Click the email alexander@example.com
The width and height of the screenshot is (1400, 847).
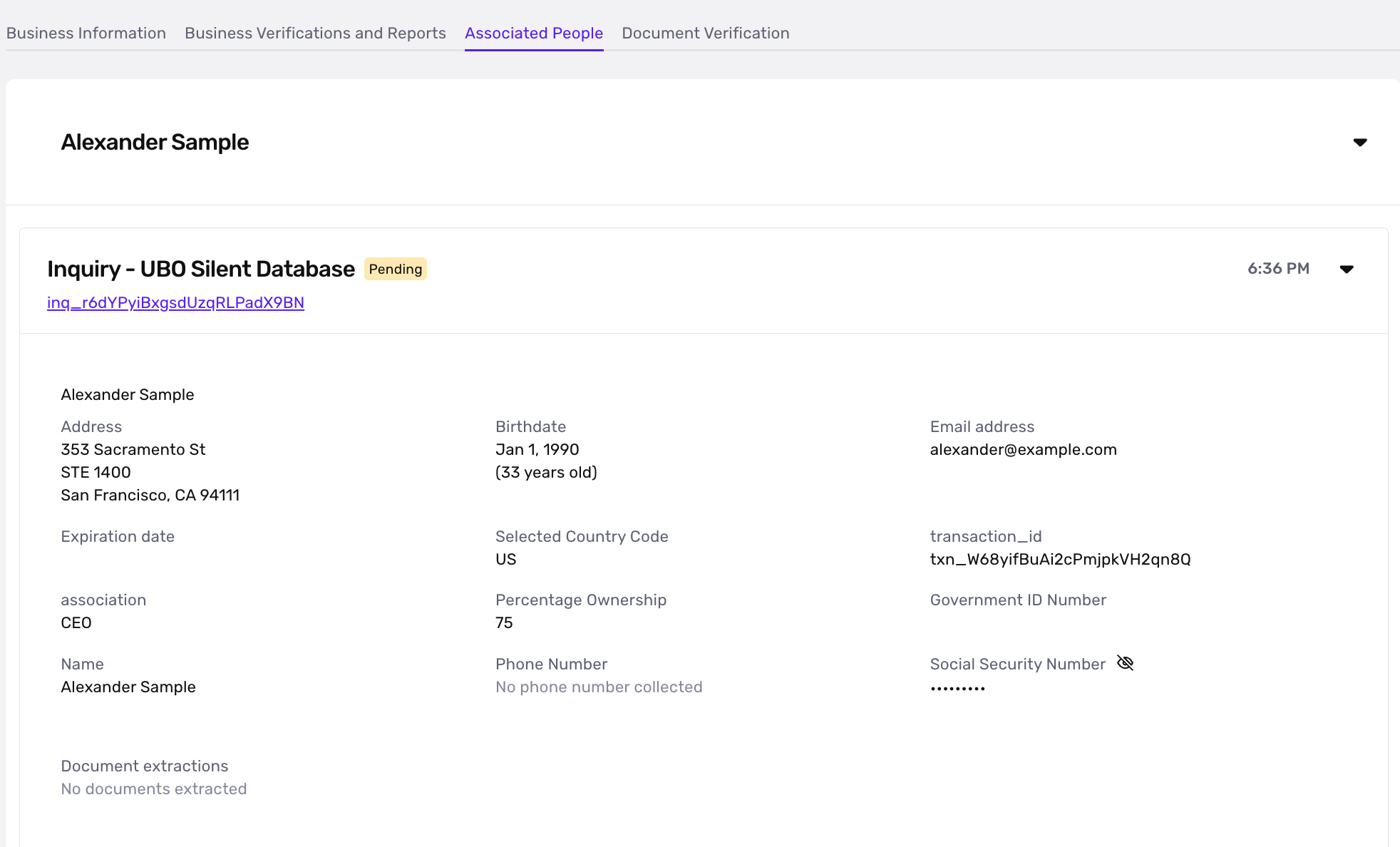(1023, 450)
